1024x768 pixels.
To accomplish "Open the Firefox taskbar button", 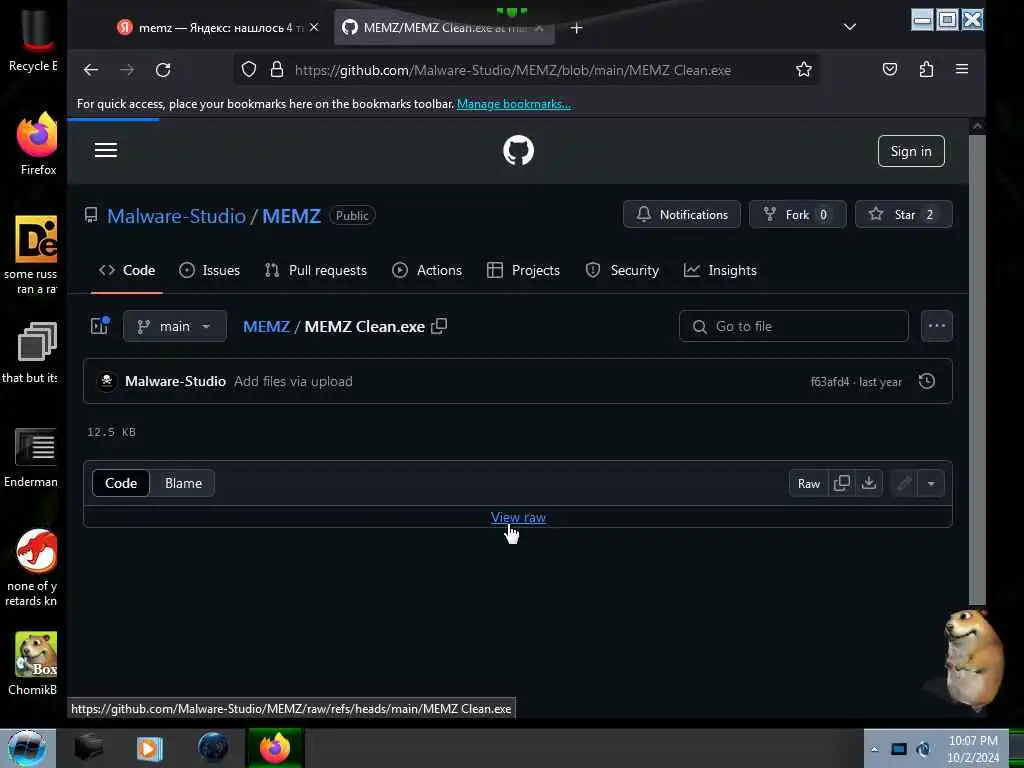I will click(275, 748).
